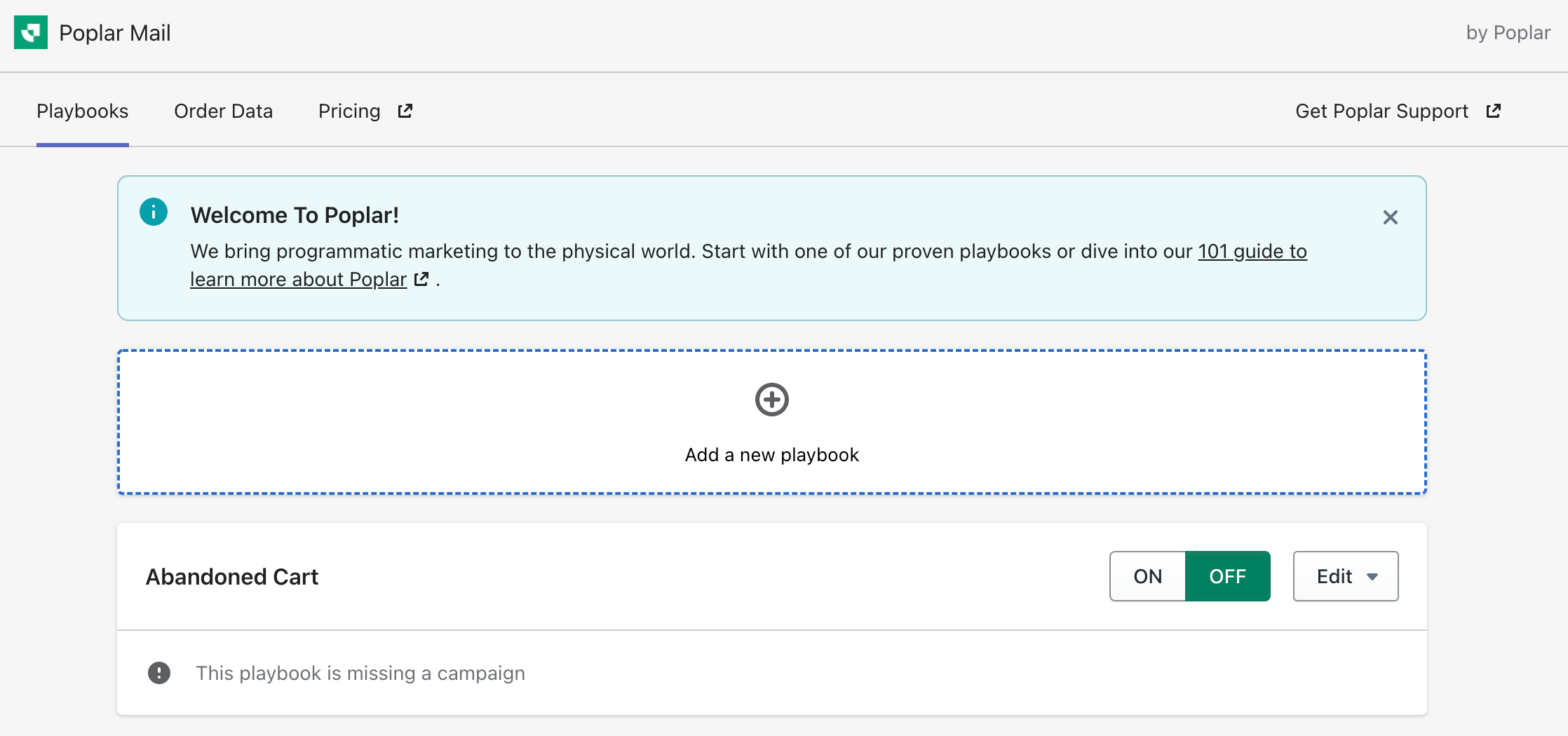Click the external link icon beside Pricing
The width and height of the screenshot is (1568, 736).
405,111
